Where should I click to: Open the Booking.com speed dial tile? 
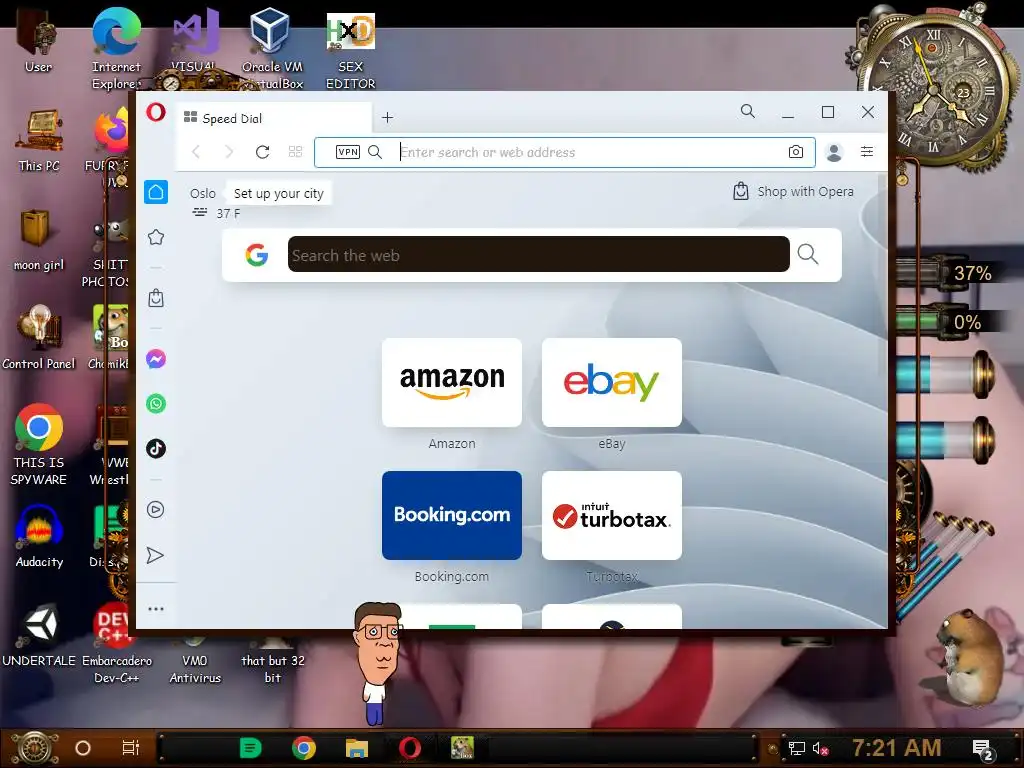point(452,515)
